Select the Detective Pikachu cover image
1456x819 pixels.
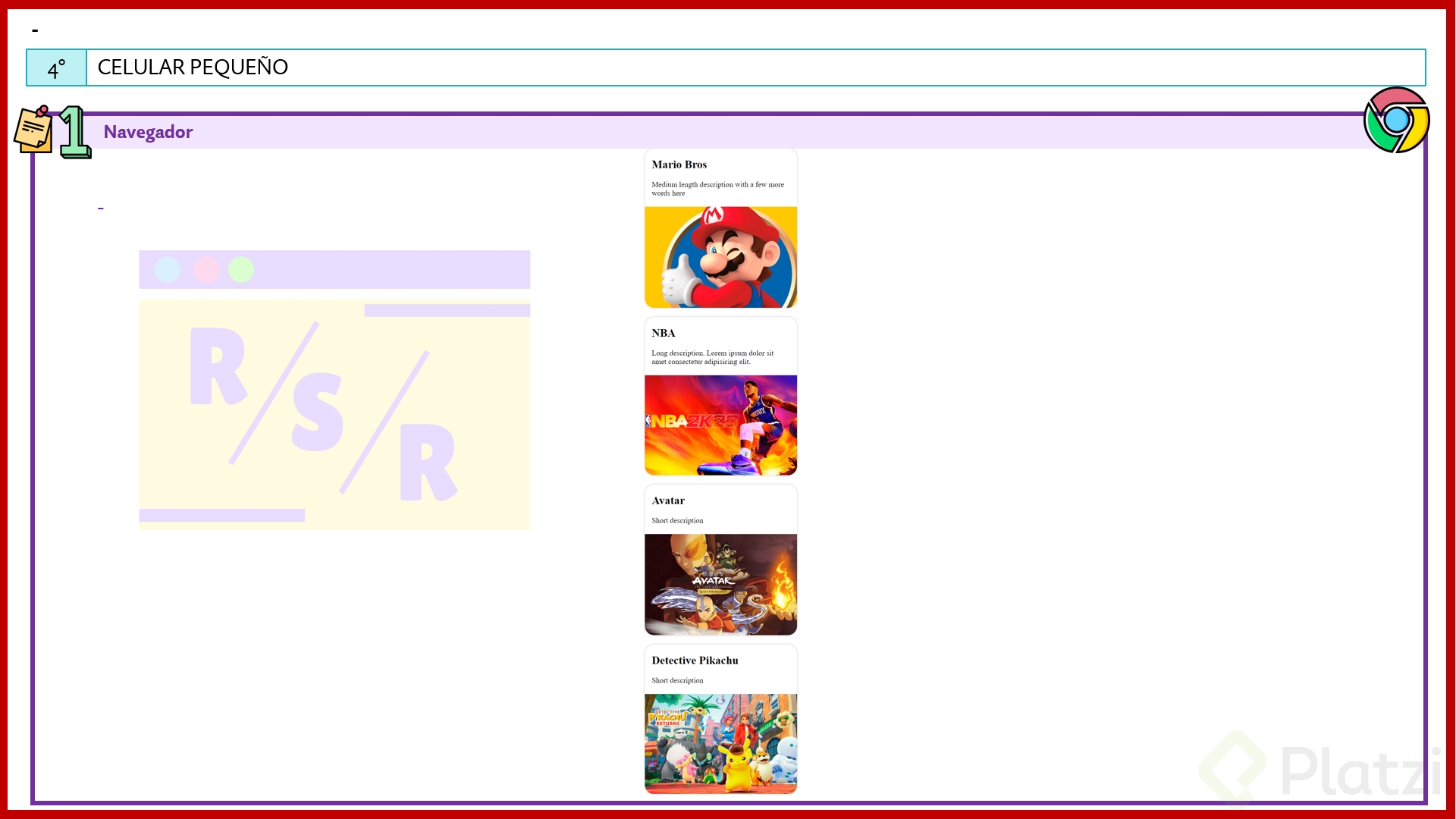720,743
